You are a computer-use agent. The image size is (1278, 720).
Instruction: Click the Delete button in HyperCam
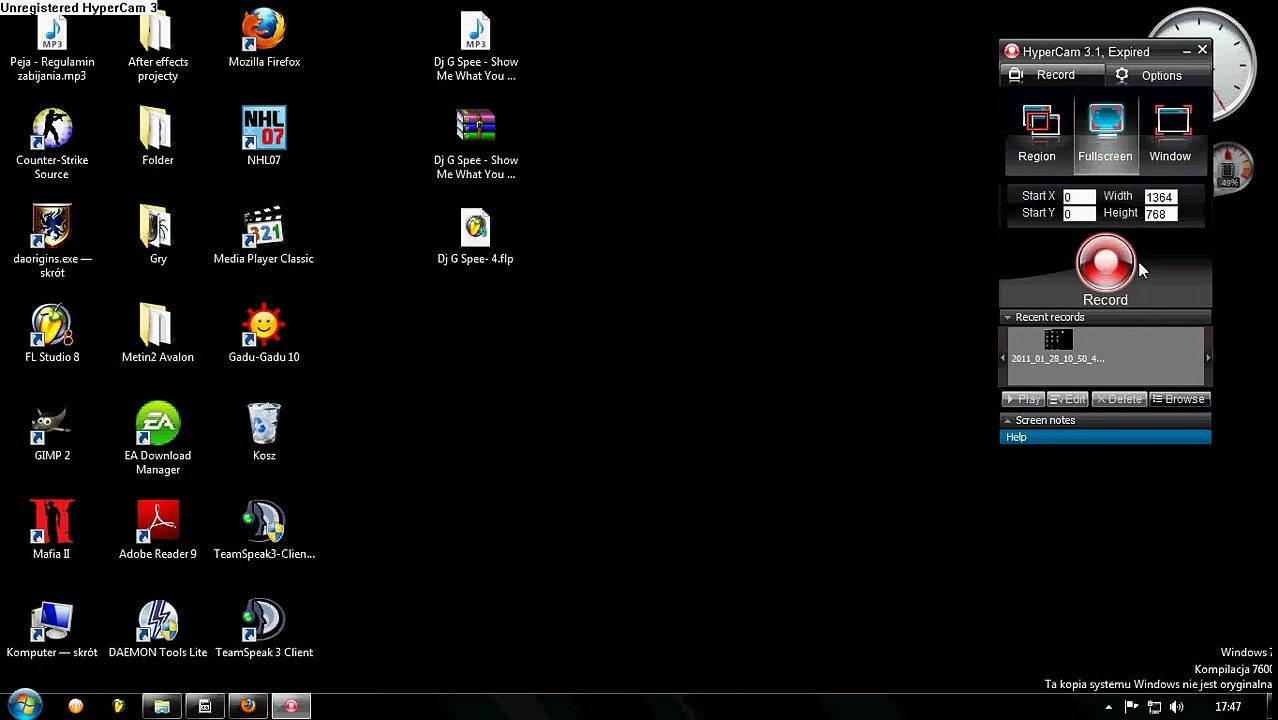(1119, 399)
